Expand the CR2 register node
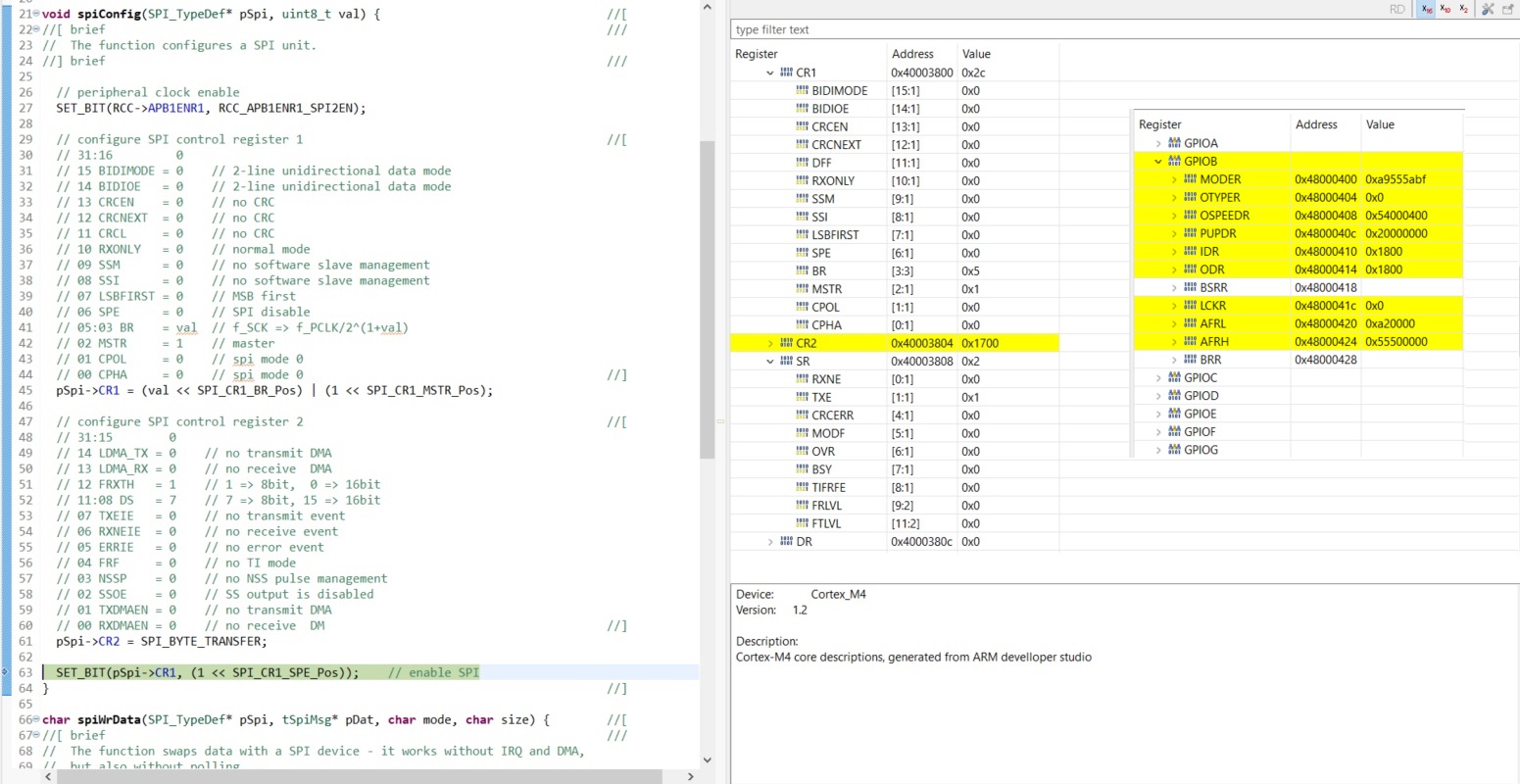The image size is (1520, 784). click(770, 343)
